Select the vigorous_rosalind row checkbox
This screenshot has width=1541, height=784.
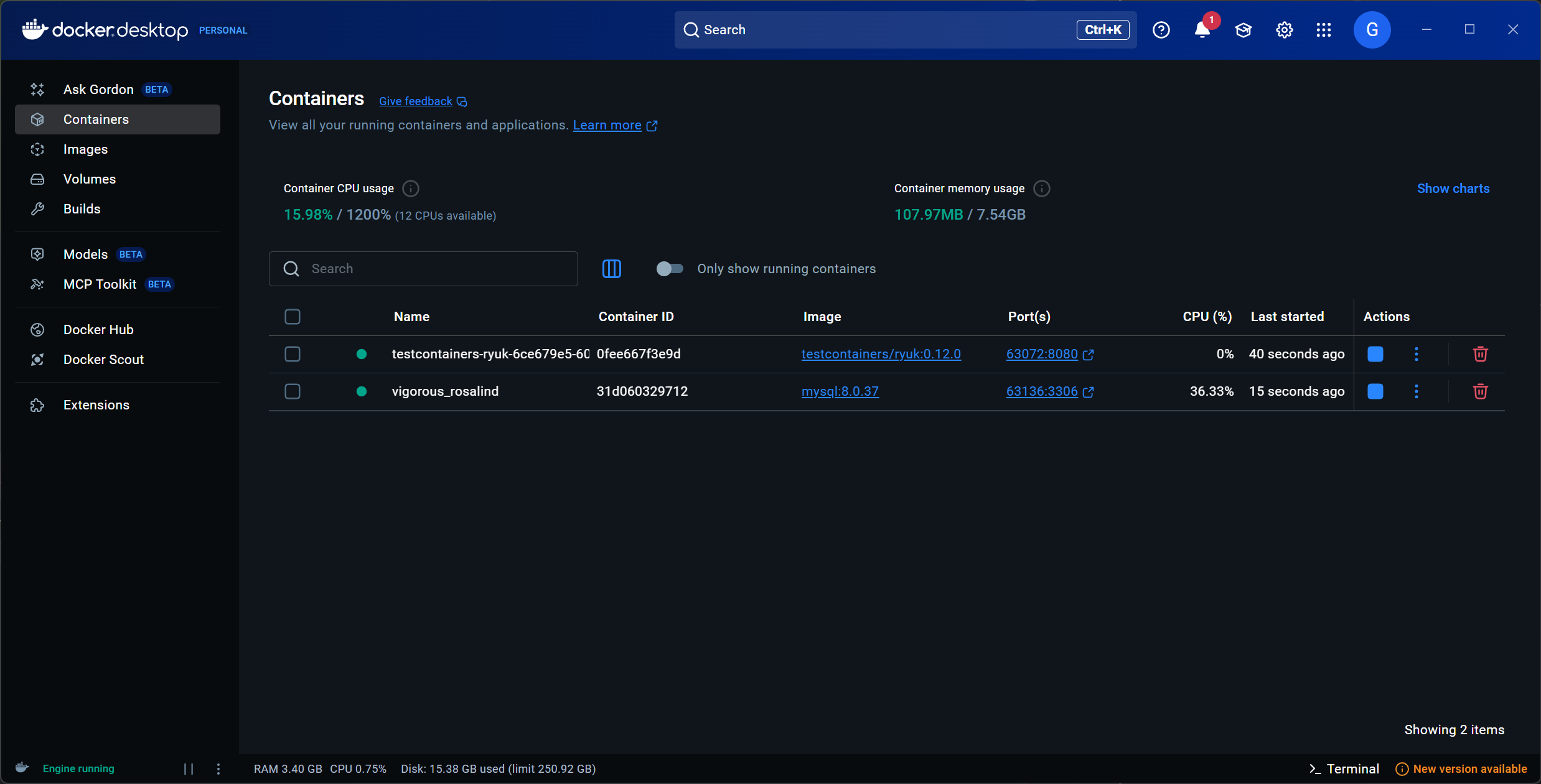[x=293, y=391]
